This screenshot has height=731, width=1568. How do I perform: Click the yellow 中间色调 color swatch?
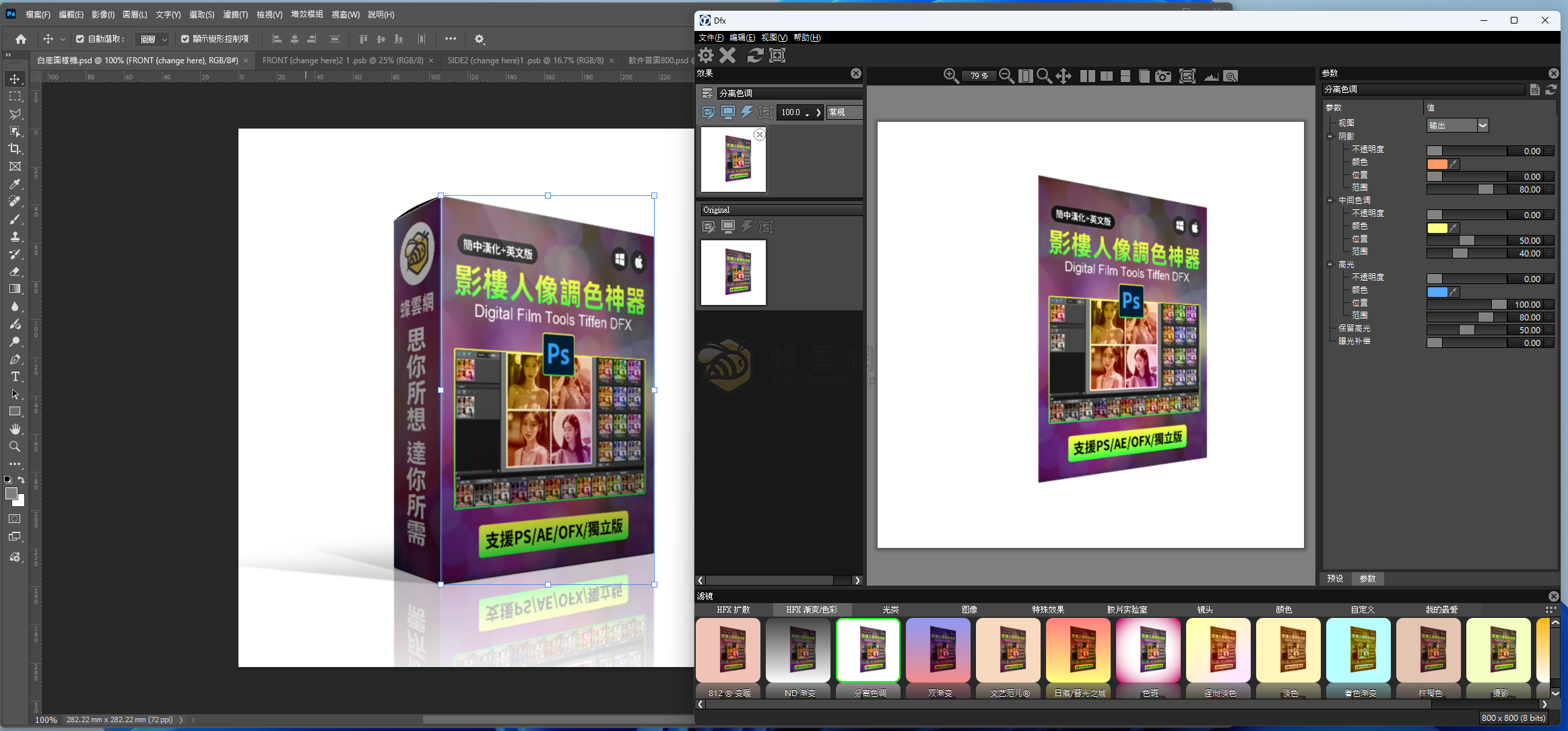point(1437,228)
